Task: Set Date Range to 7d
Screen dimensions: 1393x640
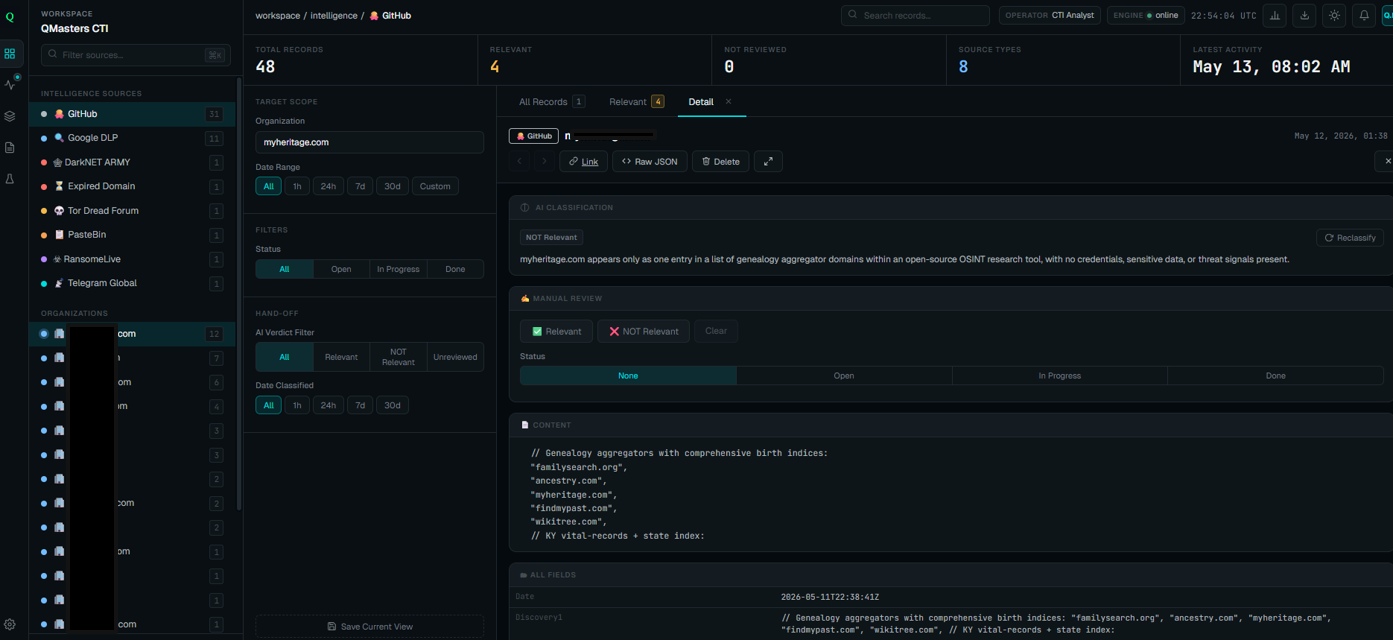Action: (360, 186)
